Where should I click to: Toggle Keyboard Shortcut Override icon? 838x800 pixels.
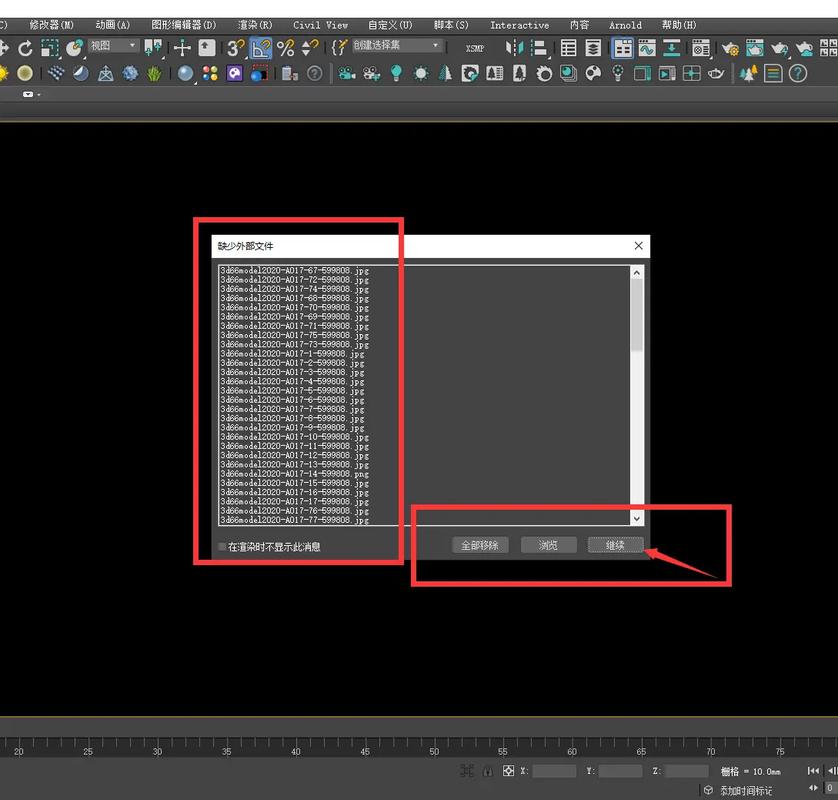click(206, 48)
